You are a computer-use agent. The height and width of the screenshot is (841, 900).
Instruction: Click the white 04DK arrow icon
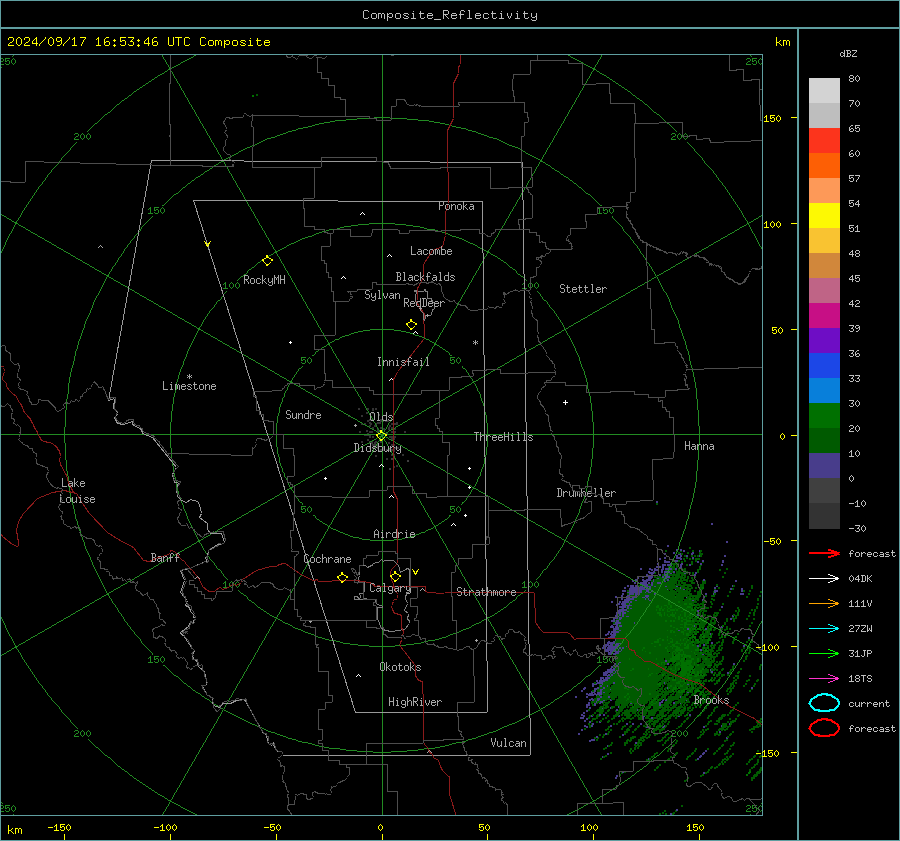click(824, 579)
